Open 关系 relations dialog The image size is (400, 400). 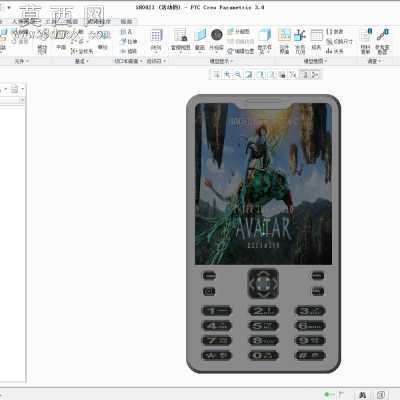point(335,51)
